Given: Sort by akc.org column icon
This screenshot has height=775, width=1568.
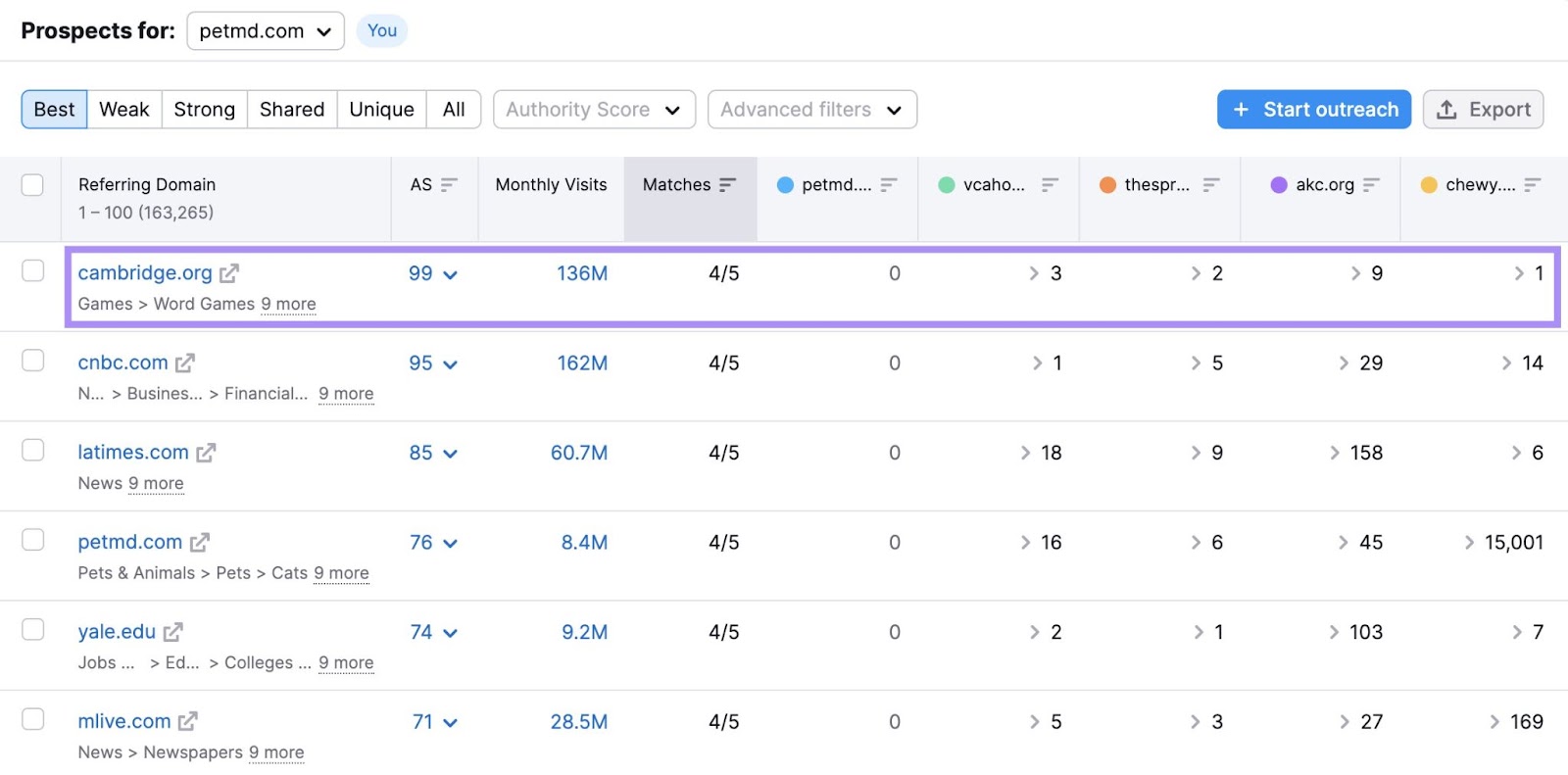Looking at the screenshot, I should tap(1371, 184).
